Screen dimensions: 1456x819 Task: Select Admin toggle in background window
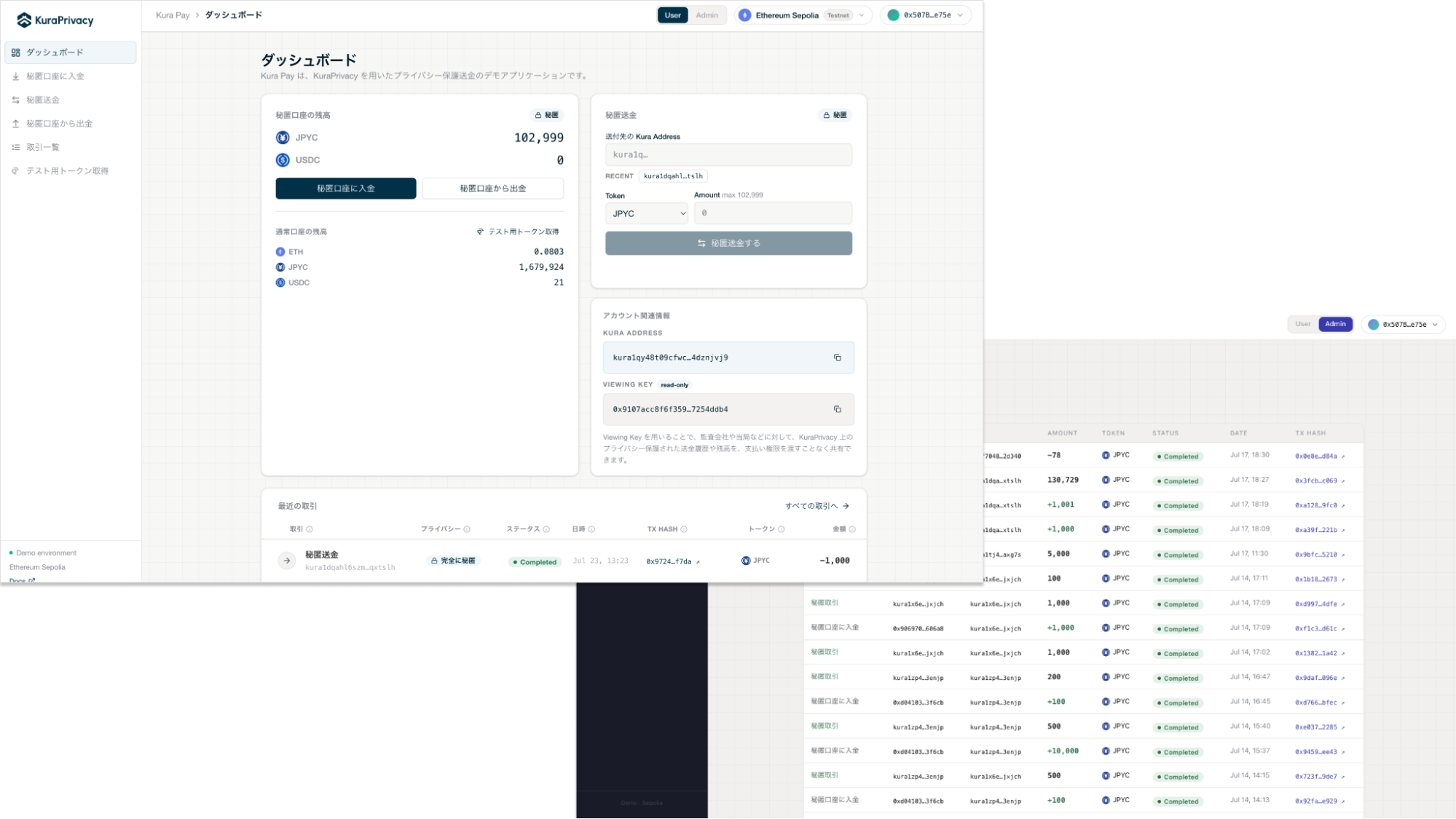[1335, 324]
